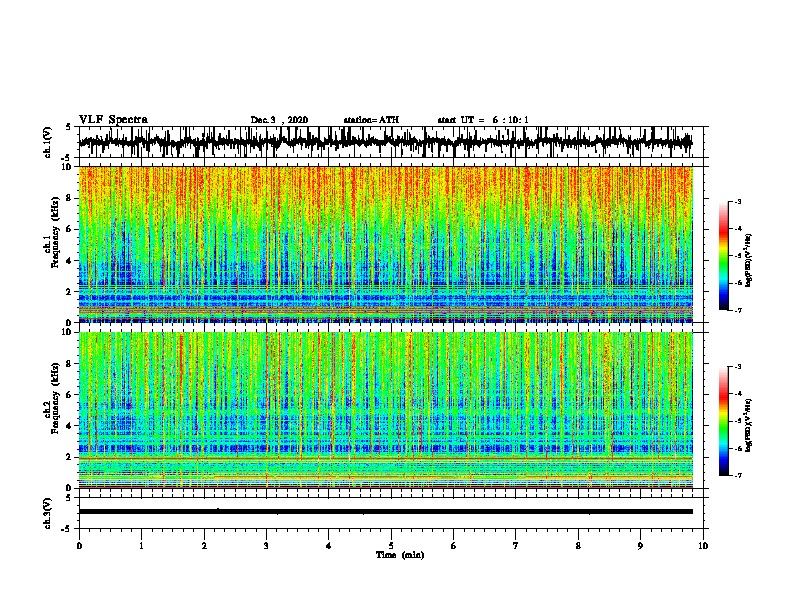Click the ch.1 "Frequency (kHz)" axis label
This screenshot has height=612, width=792.
pyautogui.click(x=55, y=232)
